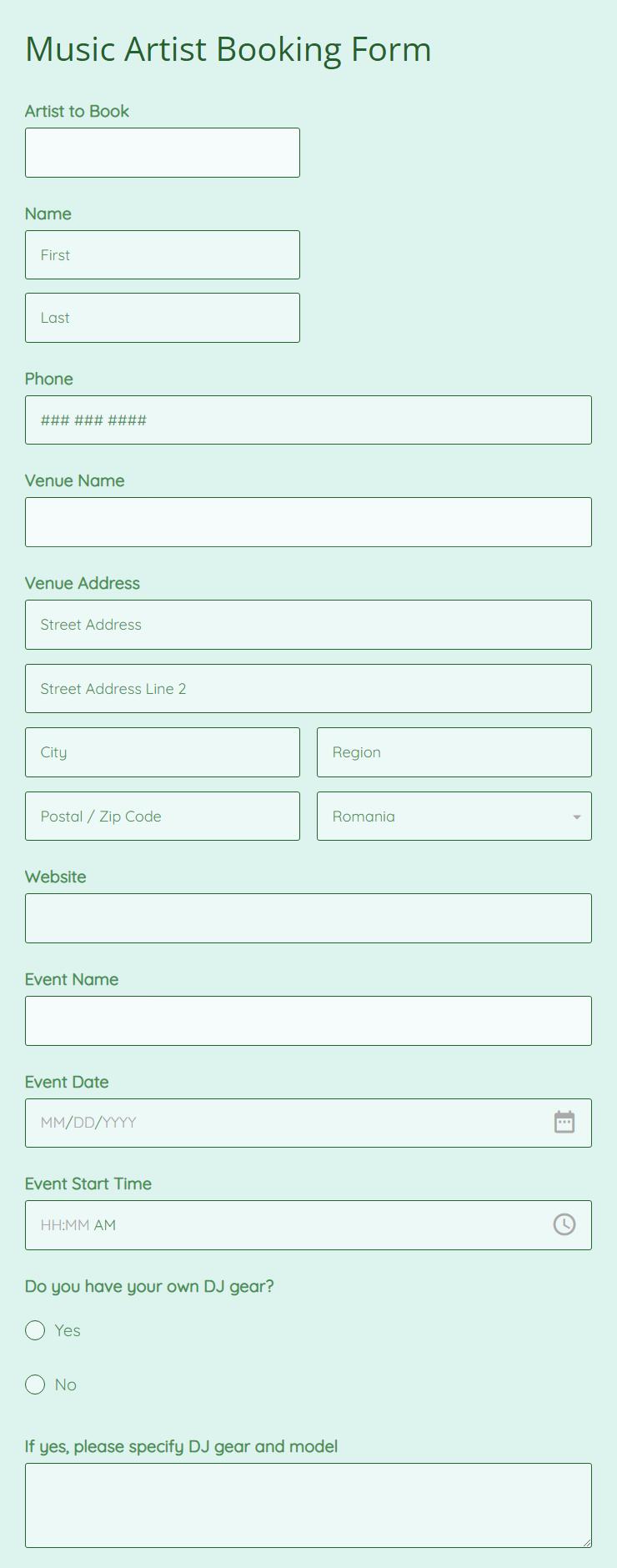The image size is (617, 1568).
Task: Click the First name field
Action: (x=163, y=254)
